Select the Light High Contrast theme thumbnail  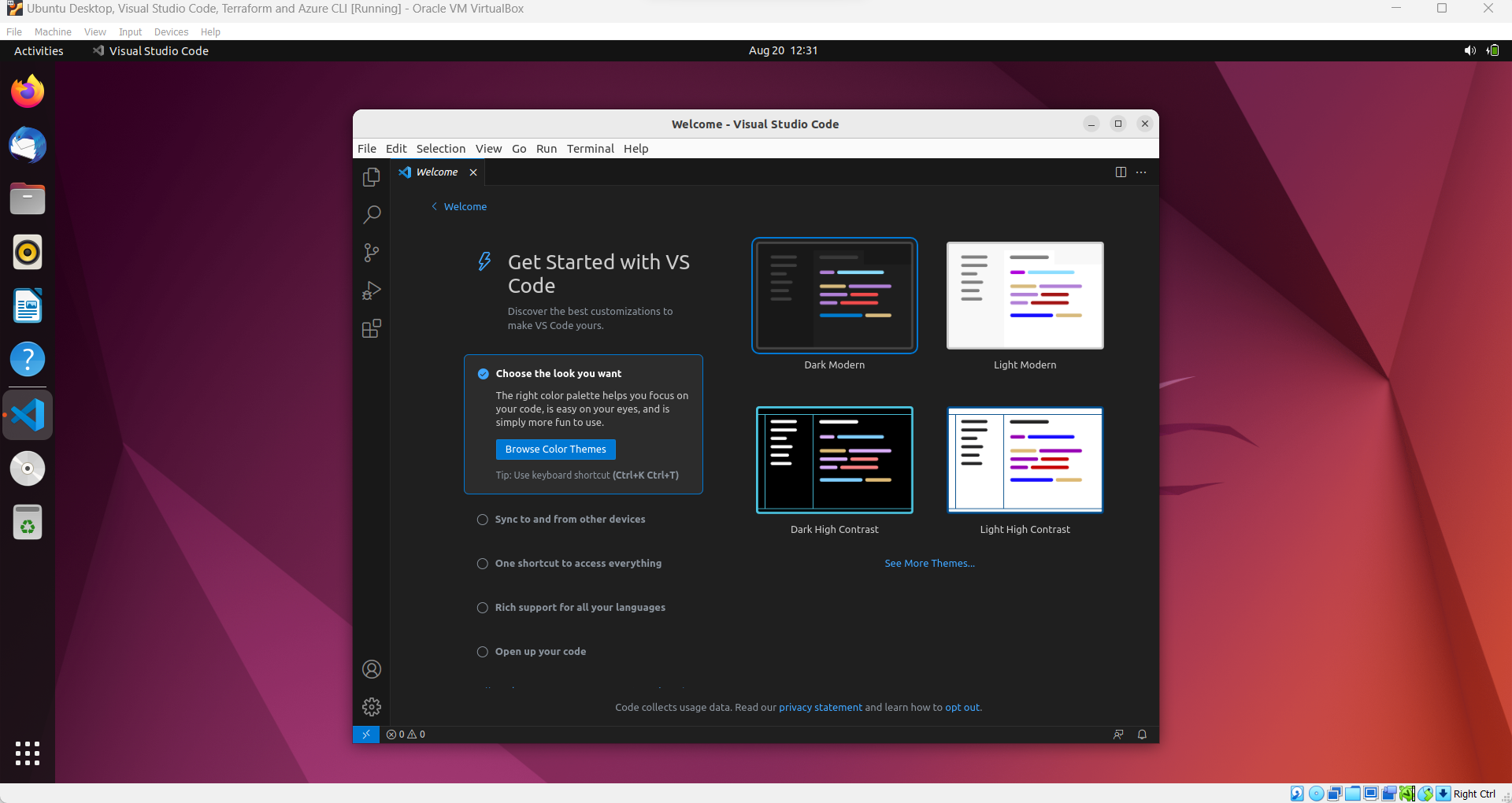(x=1025, y=460)
